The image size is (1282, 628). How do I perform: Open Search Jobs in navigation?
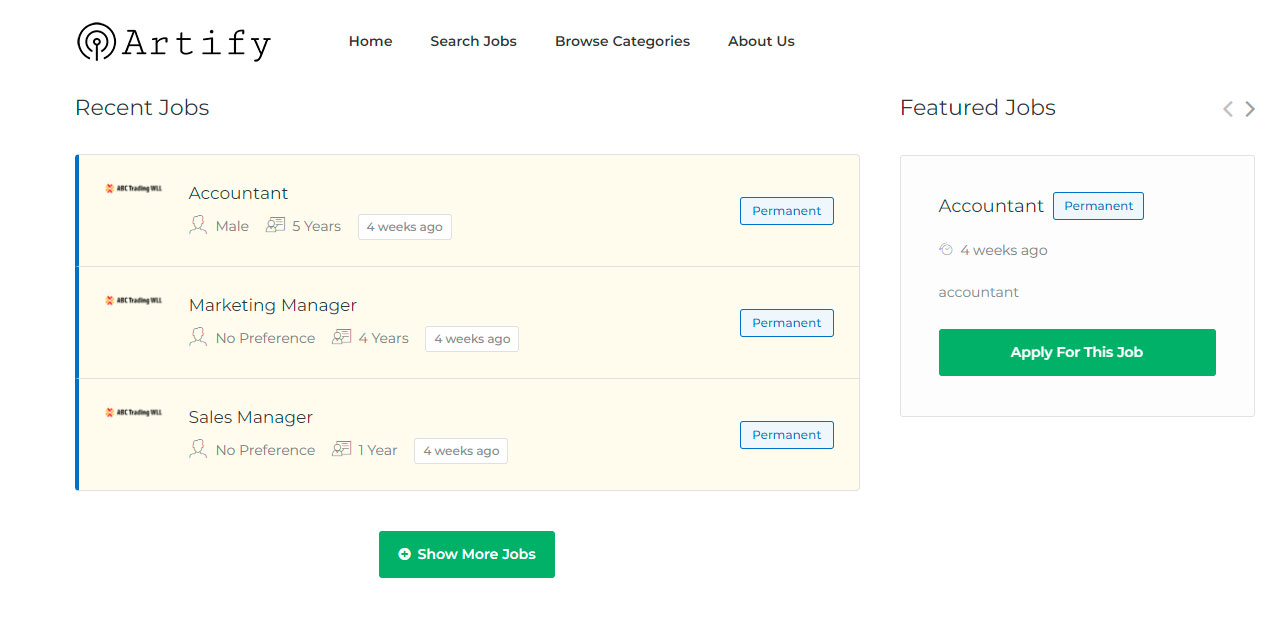[473, 41]
